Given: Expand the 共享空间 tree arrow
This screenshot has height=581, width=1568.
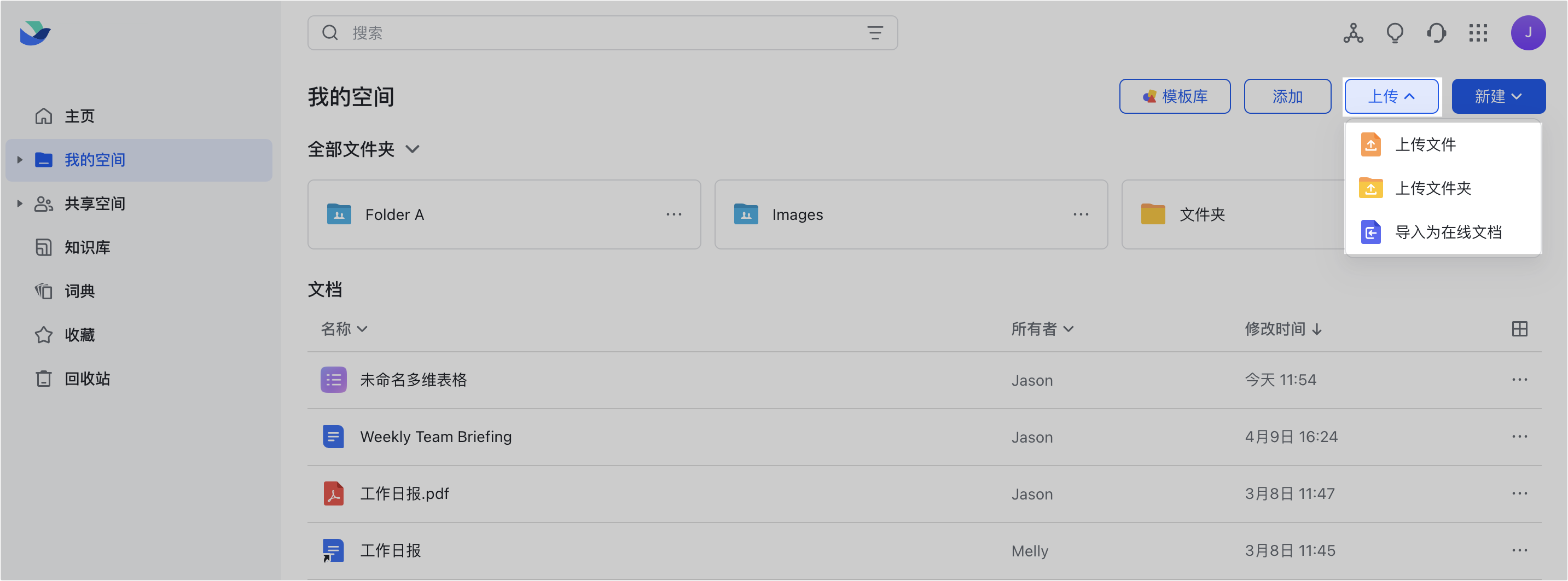Looking at the screenshot, I should (20, 204).
